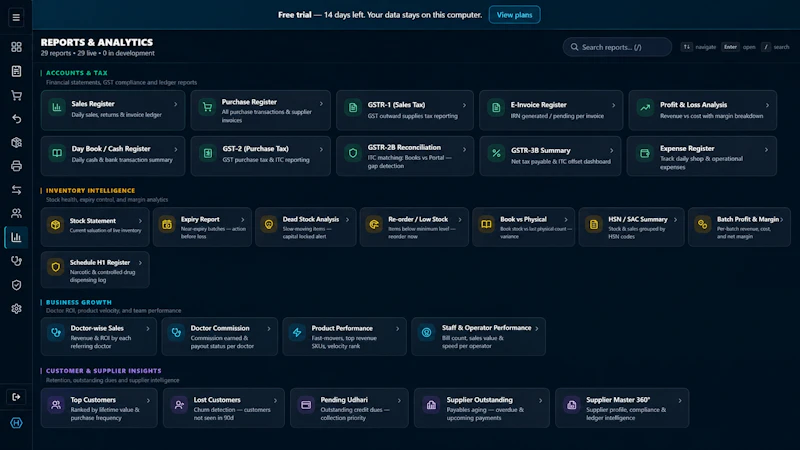Click the Enter key hint badge
The image size is (800, 450).
(730, 47)
